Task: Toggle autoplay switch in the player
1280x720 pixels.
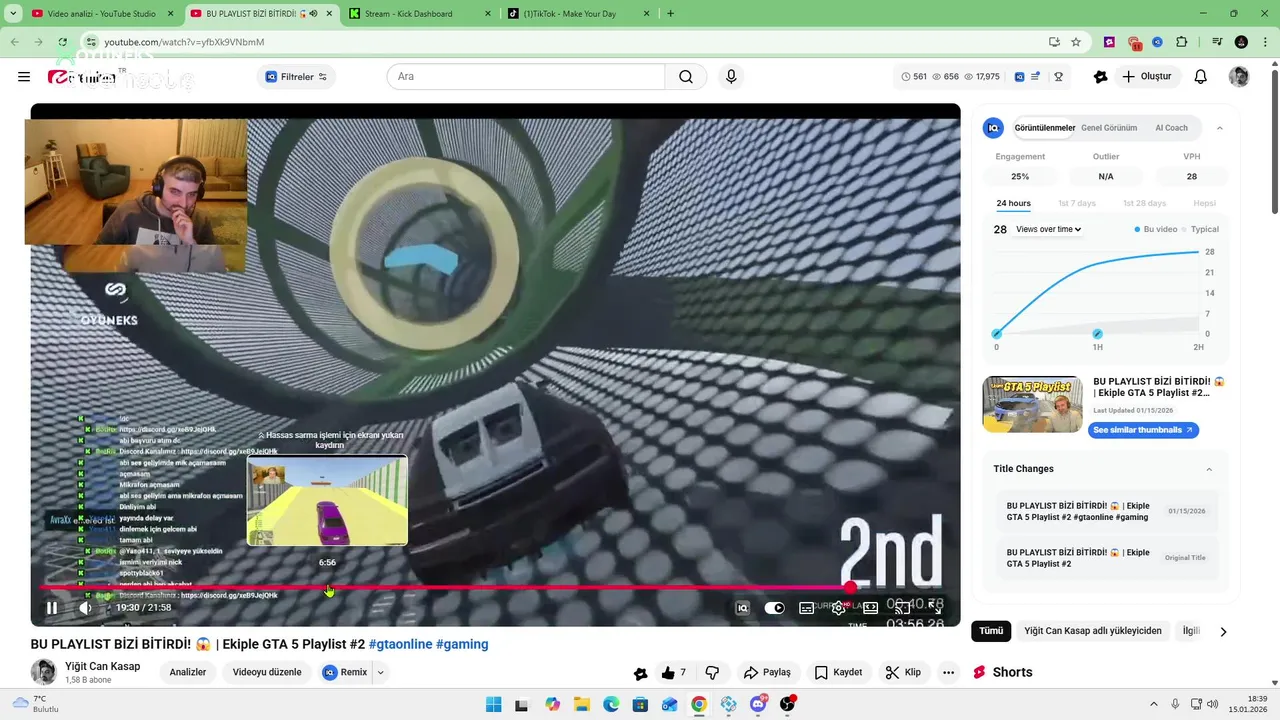Action: click(775, 608)
